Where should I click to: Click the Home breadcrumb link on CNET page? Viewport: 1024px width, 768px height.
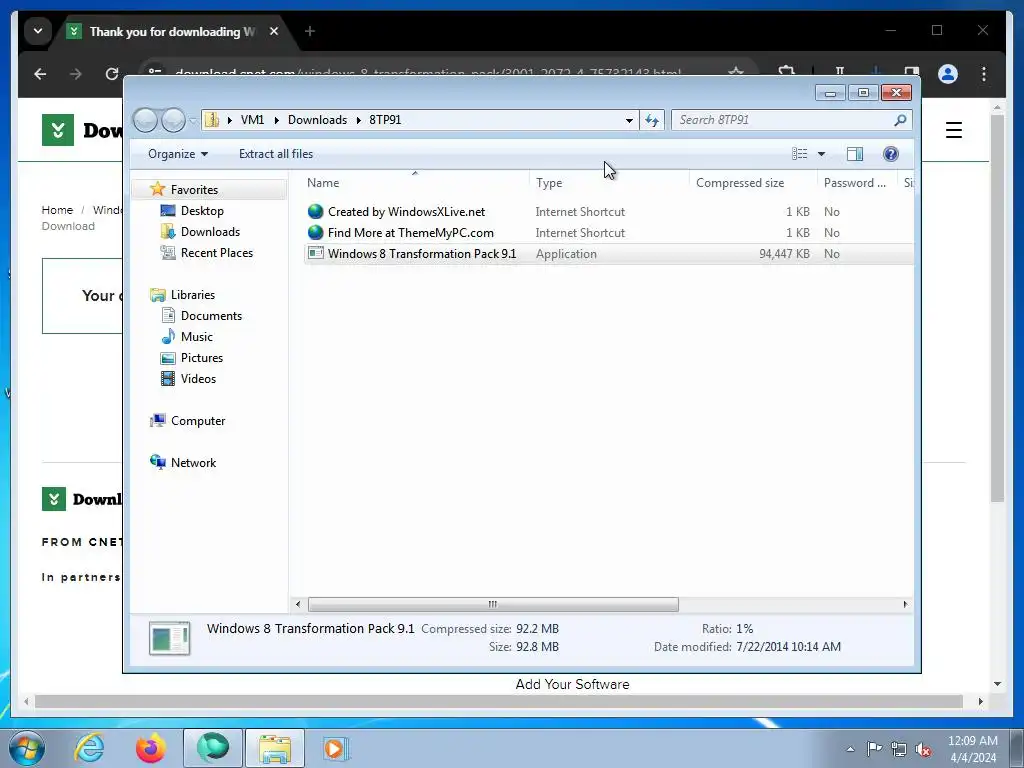[57, 210]
